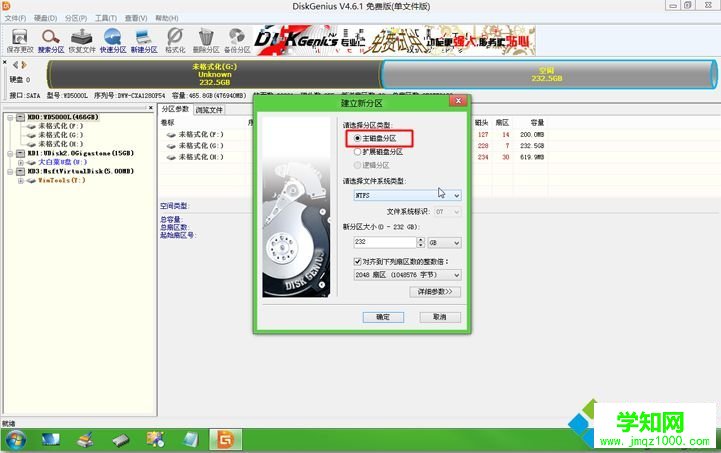Open the 文件系统标识 07 dropdown

point(448,212)
